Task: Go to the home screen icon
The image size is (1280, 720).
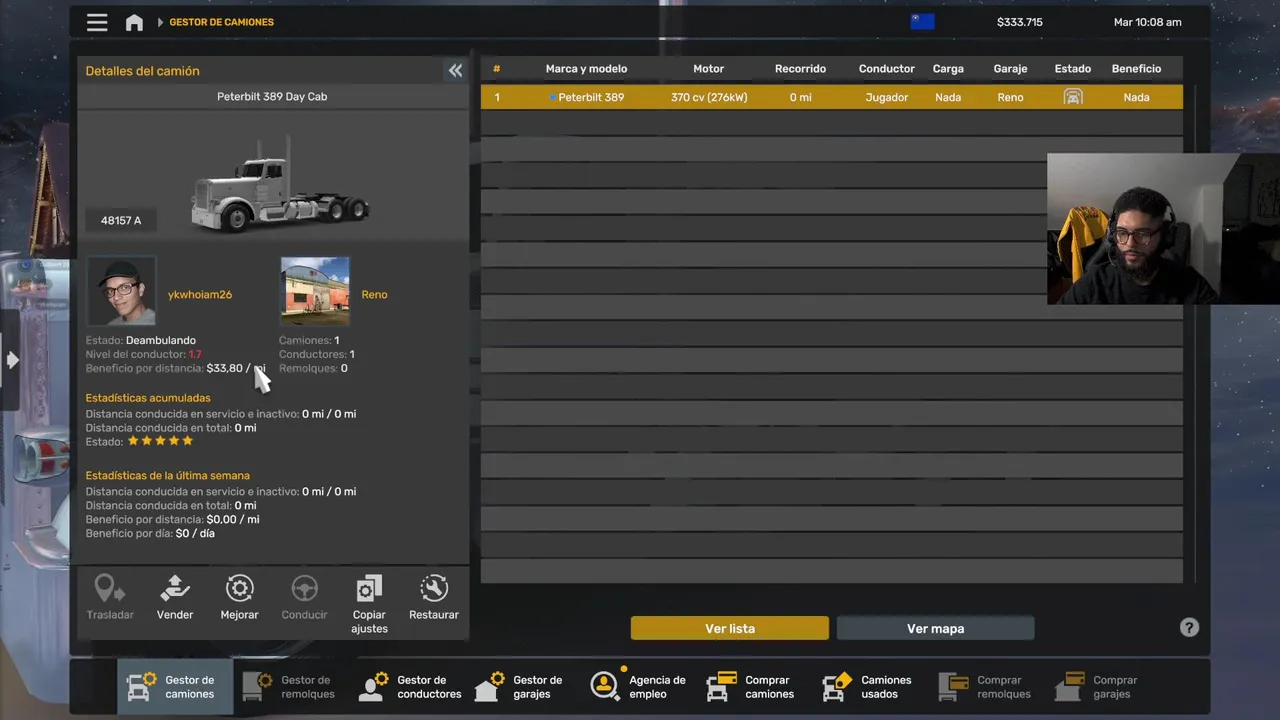Action: pyautogui.click(x=134, y=22)
